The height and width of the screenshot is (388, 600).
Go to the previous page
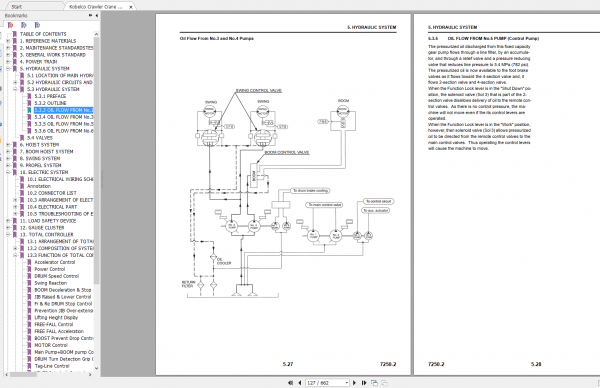300,383
